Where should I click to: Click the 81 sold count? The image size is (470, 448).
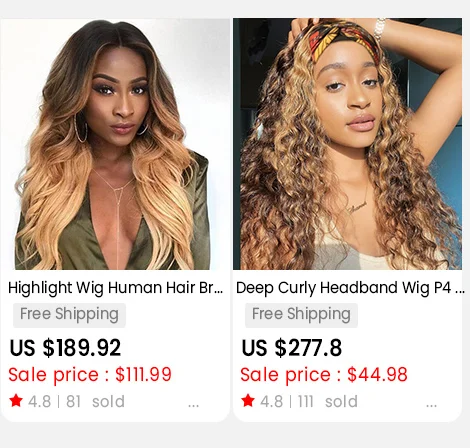tap(95, 401)
